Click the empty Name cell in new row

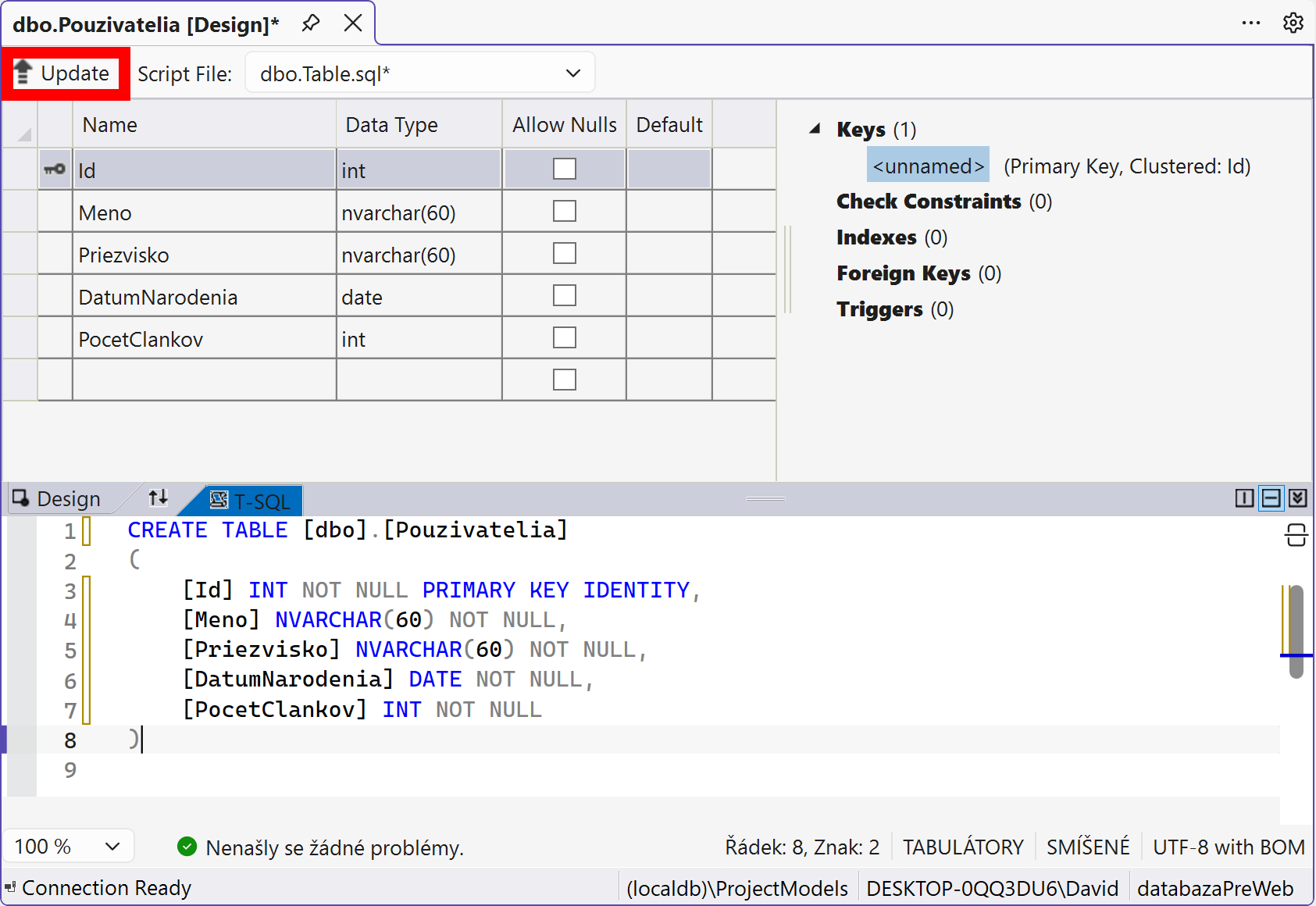pos(204,380)
